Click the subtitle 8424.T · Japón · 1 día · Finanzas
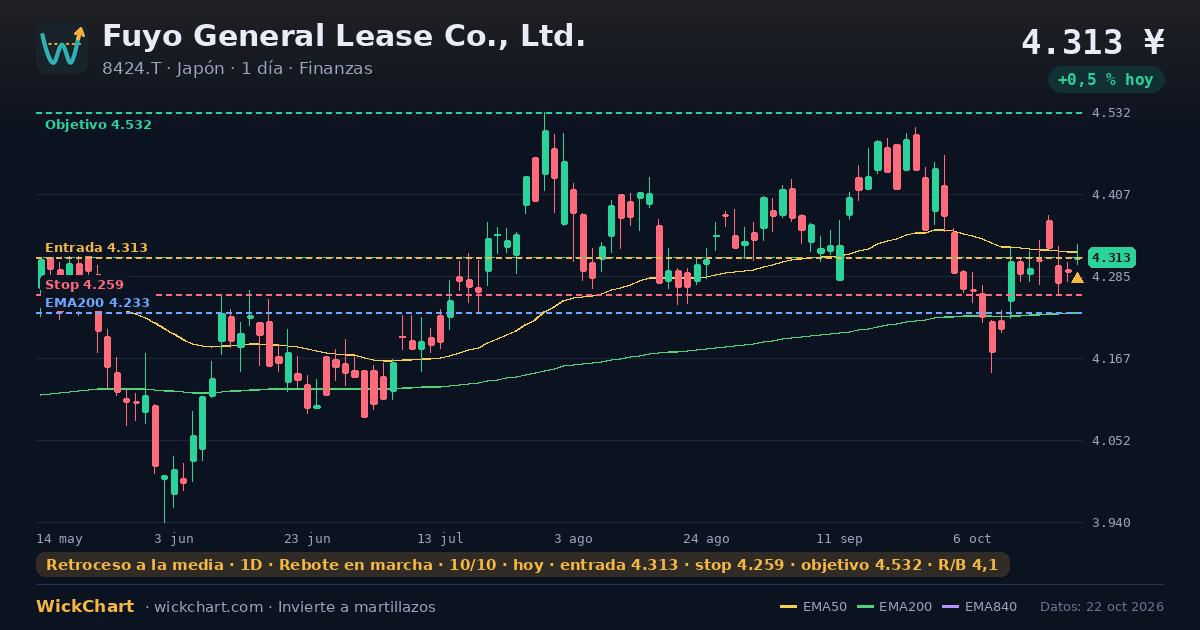This screenshot has width=1200, height=630. 237,68
